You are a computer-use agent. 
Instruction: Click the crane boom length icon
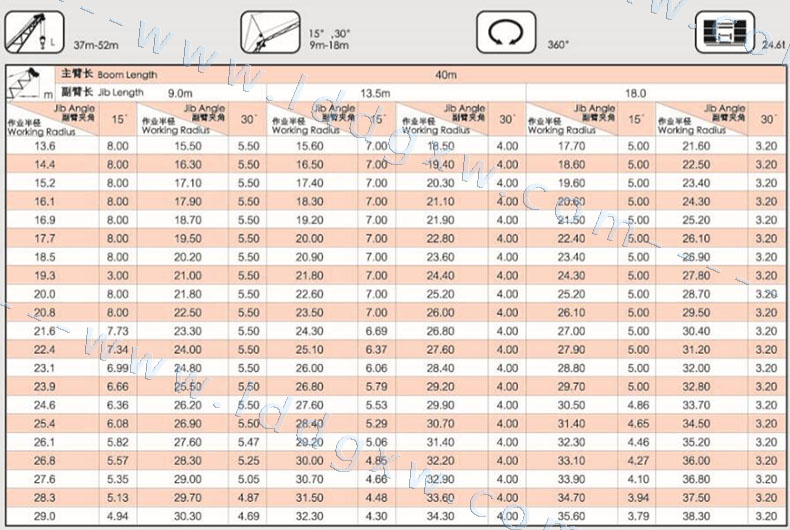point(34,33)
